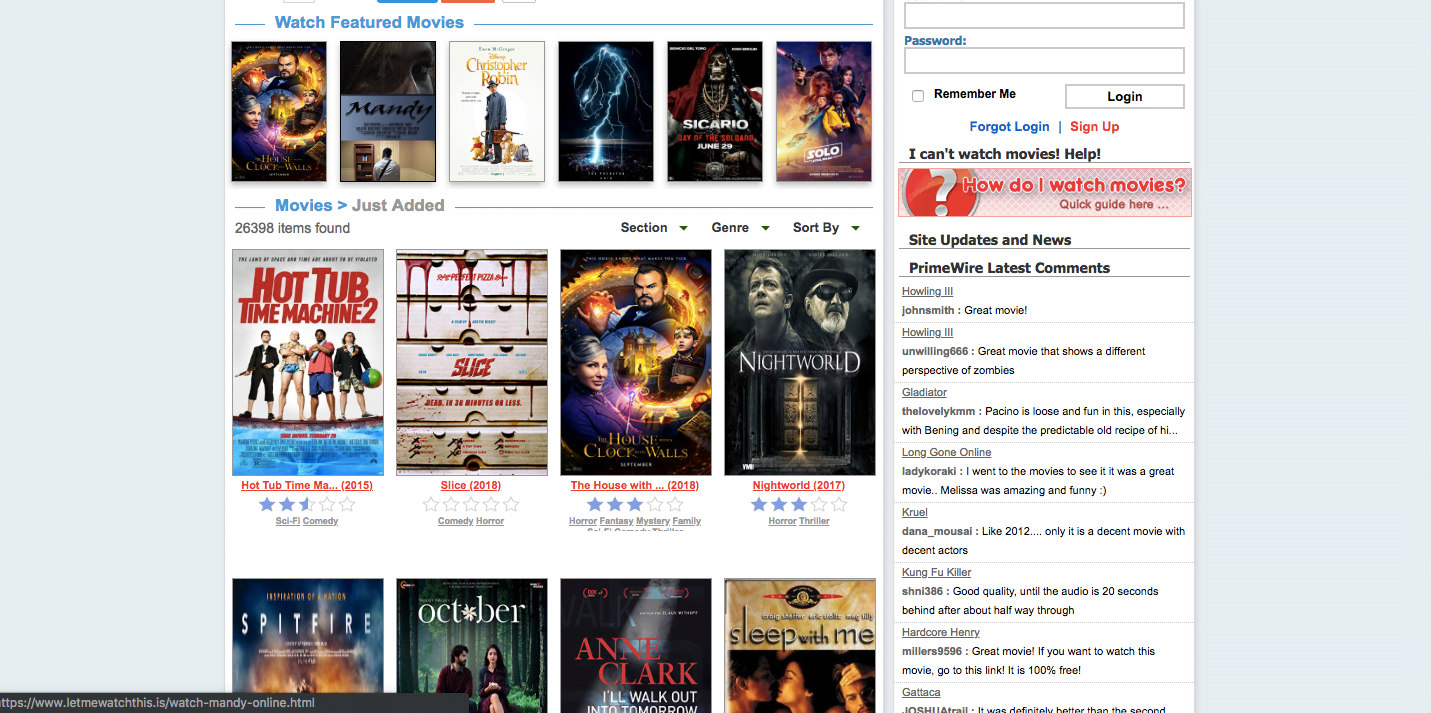Click the How do I watch movies banner
Viewport: 1431px width, 713px height.
pyautogui.click(x=1045, y=192)
